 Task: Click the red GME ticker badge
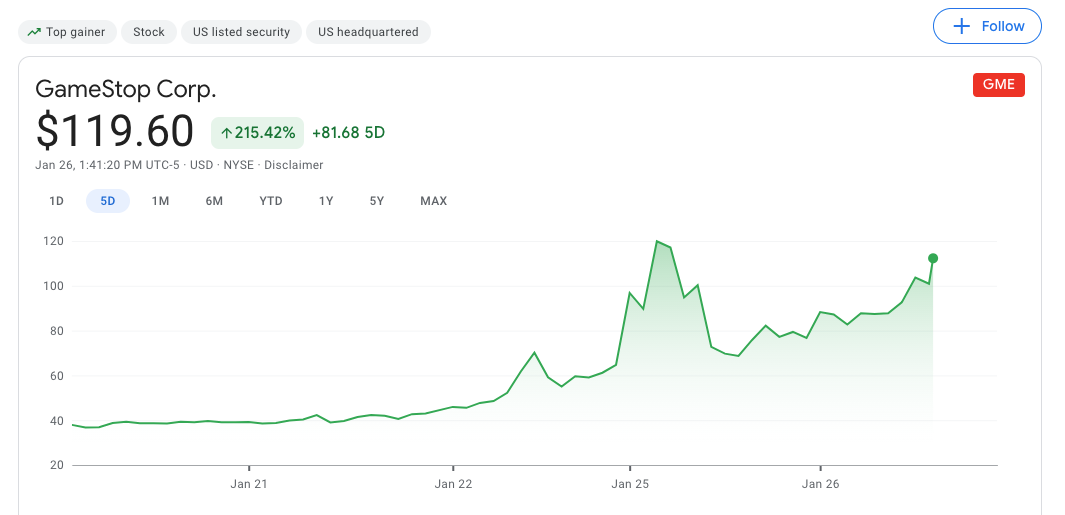pos(998,84)
